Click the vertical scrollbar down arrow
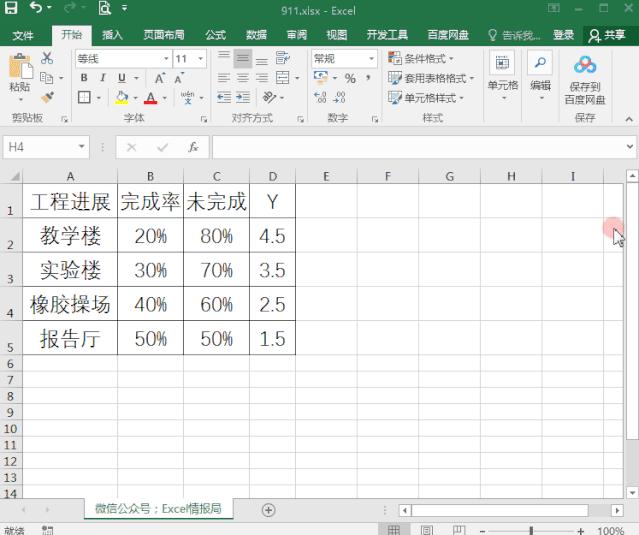 point(632,493)
